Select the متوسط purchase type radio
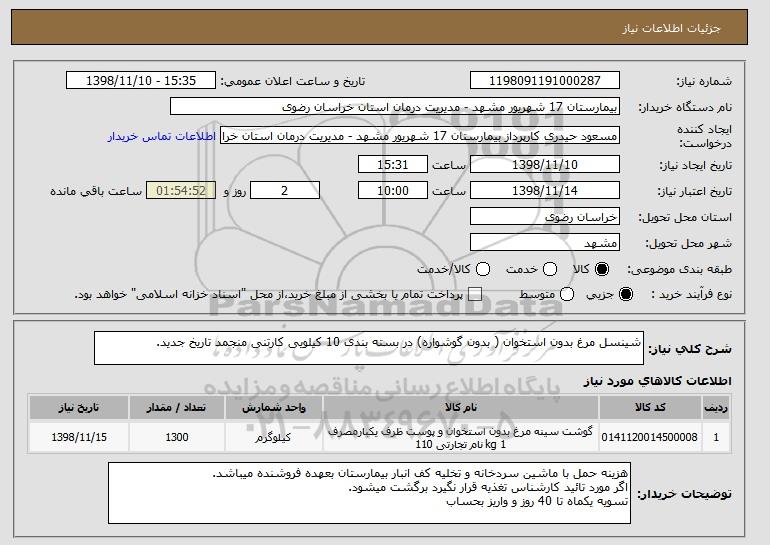 coord(567,294)
